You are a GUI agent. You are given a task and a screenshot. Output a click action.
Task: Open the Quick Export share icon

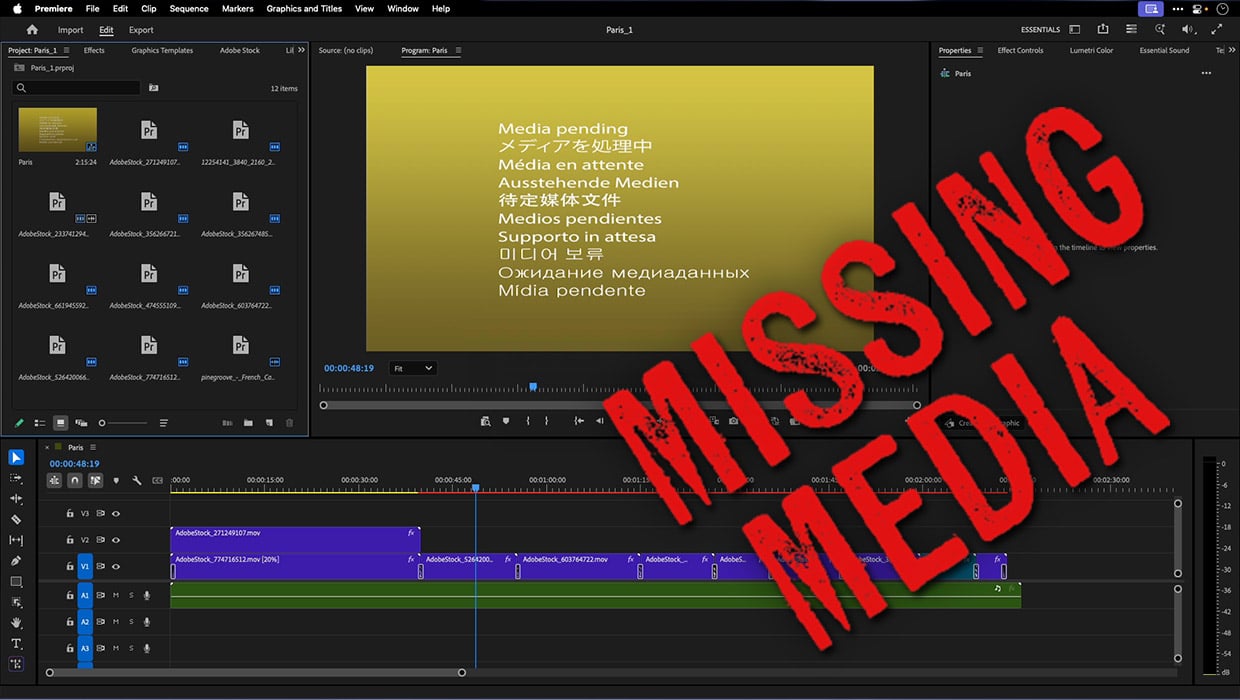coord(1103,30)
